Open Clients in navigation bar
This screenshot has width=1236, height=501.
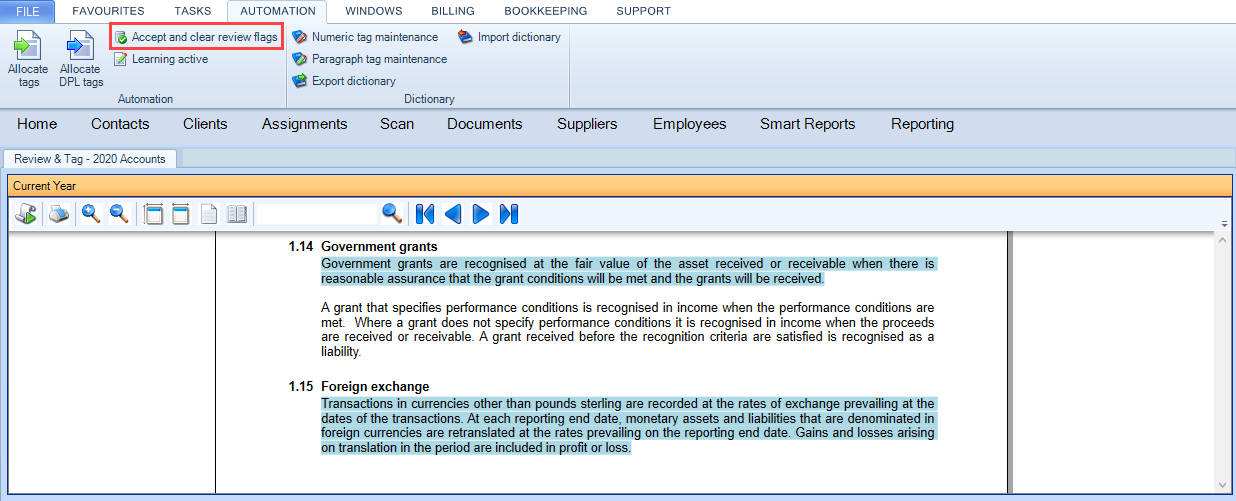(205, 124)
